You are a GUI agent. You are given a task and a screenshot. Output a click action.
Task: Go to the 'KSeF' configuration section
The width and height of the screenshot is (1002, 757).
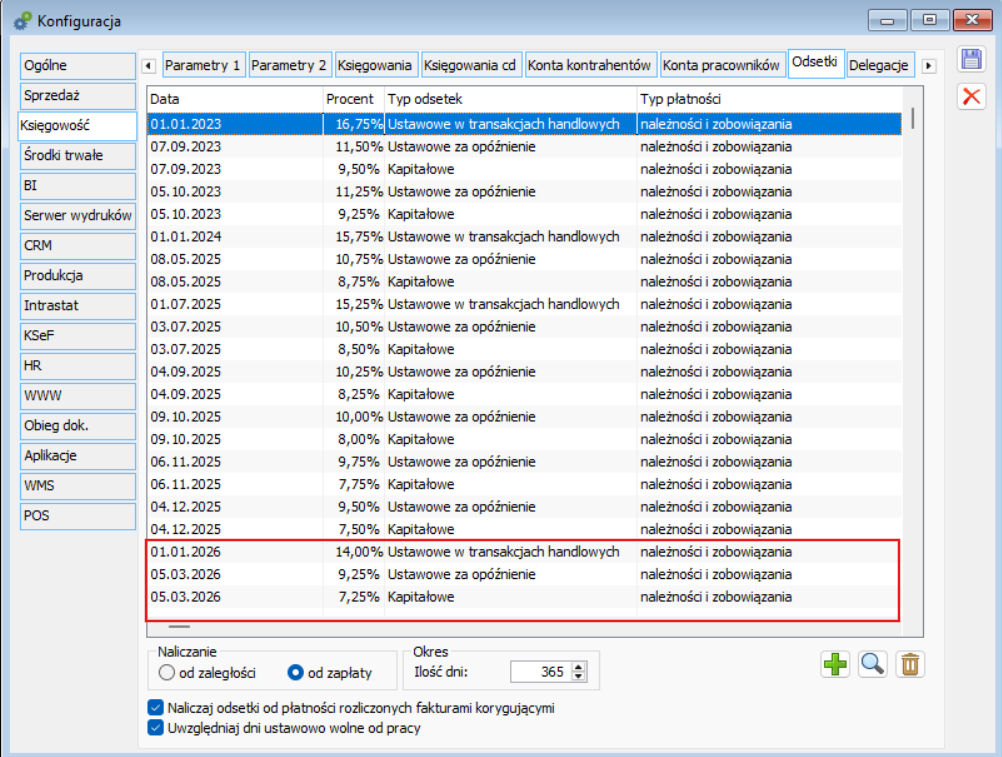point(78,336)
